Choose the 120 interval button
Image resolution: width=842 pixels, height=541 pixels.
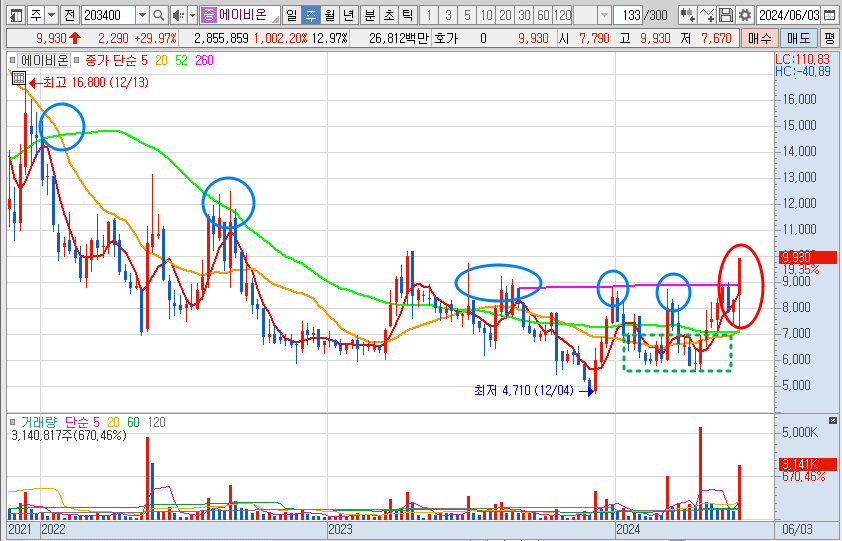(x=562, y=15)
